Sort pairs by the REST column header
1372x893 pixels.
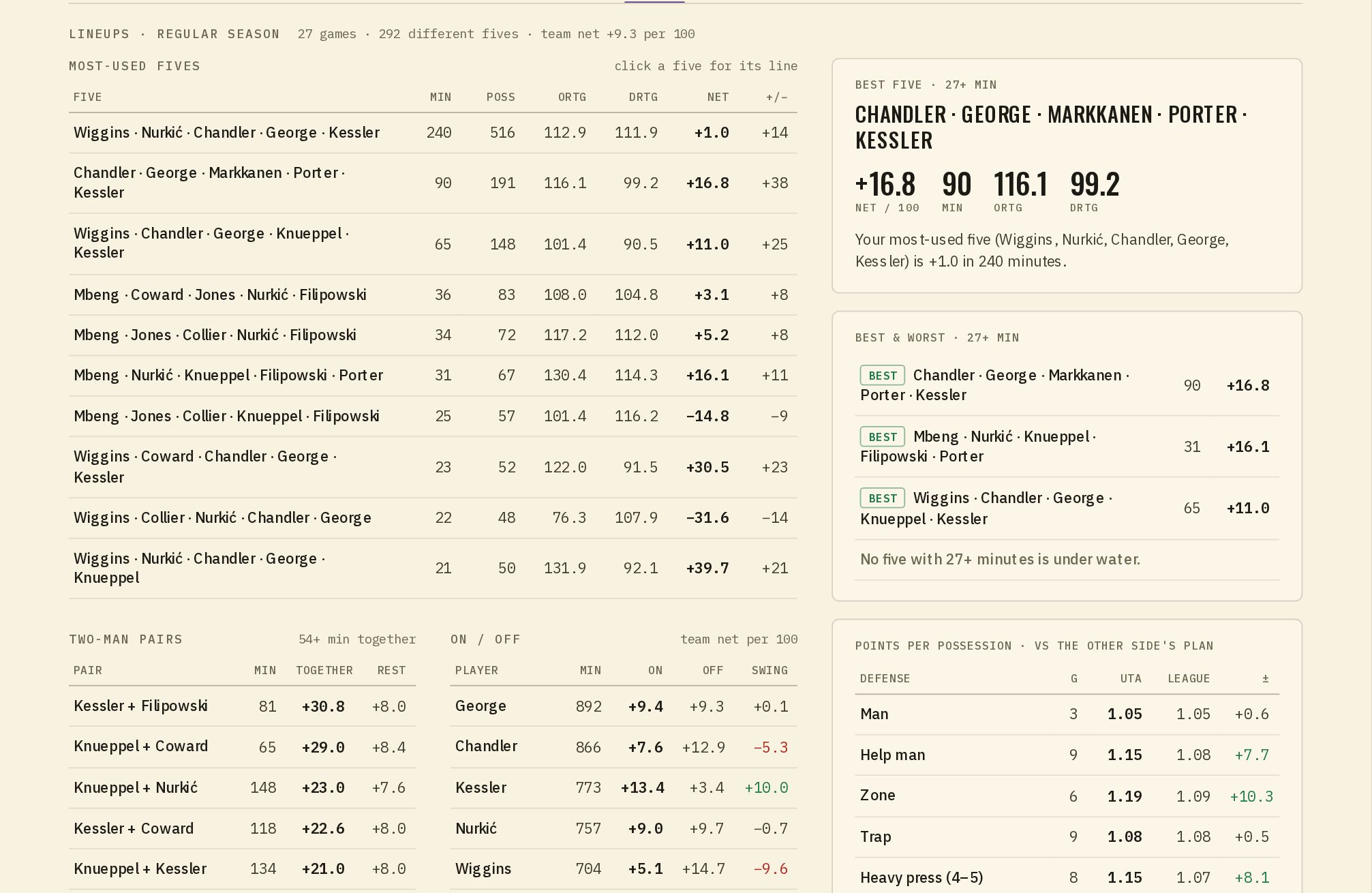click(x=391, y=671)
